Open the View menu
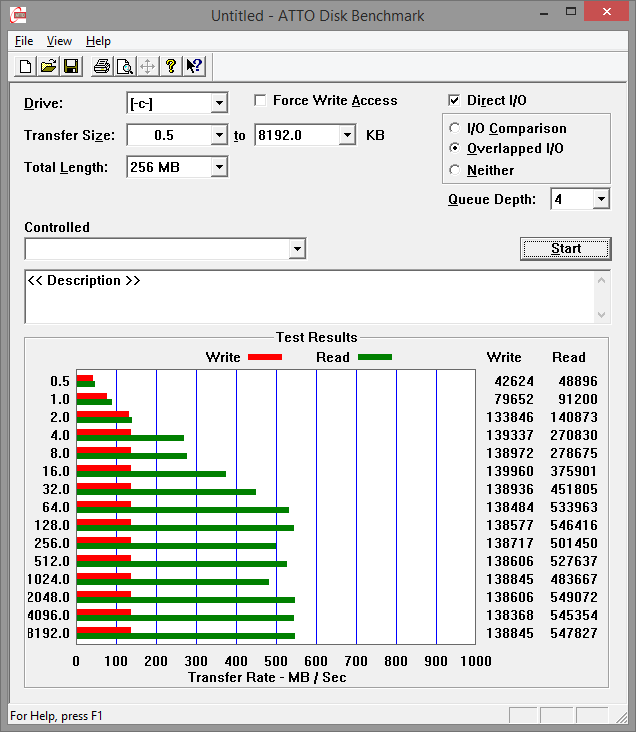 point(59,41)
